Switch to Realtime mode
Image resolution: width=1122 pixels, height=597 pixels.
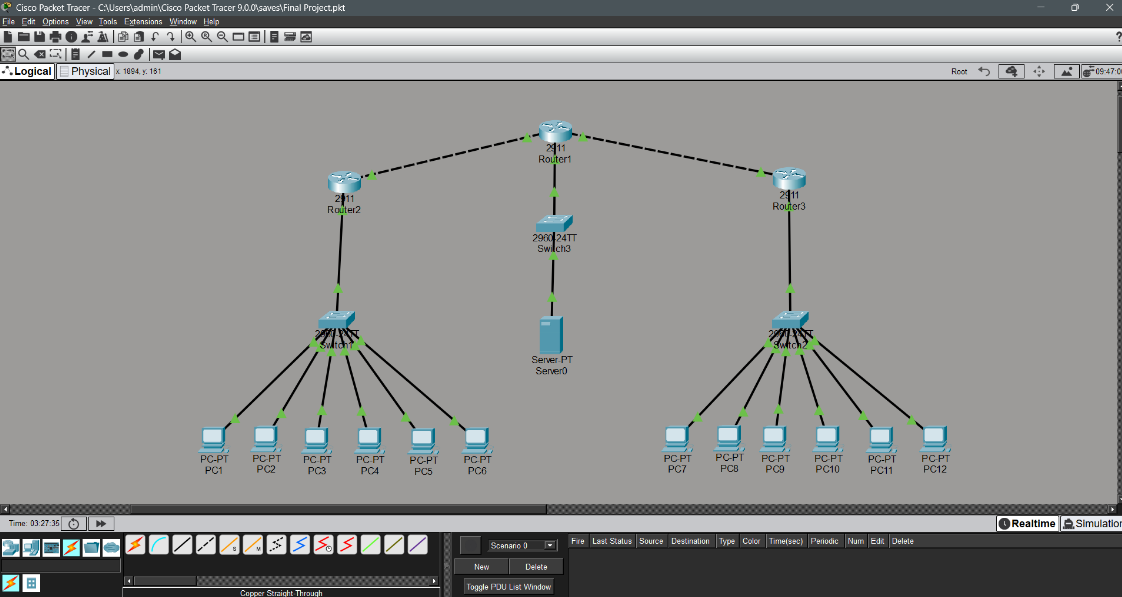(1027, 523)
